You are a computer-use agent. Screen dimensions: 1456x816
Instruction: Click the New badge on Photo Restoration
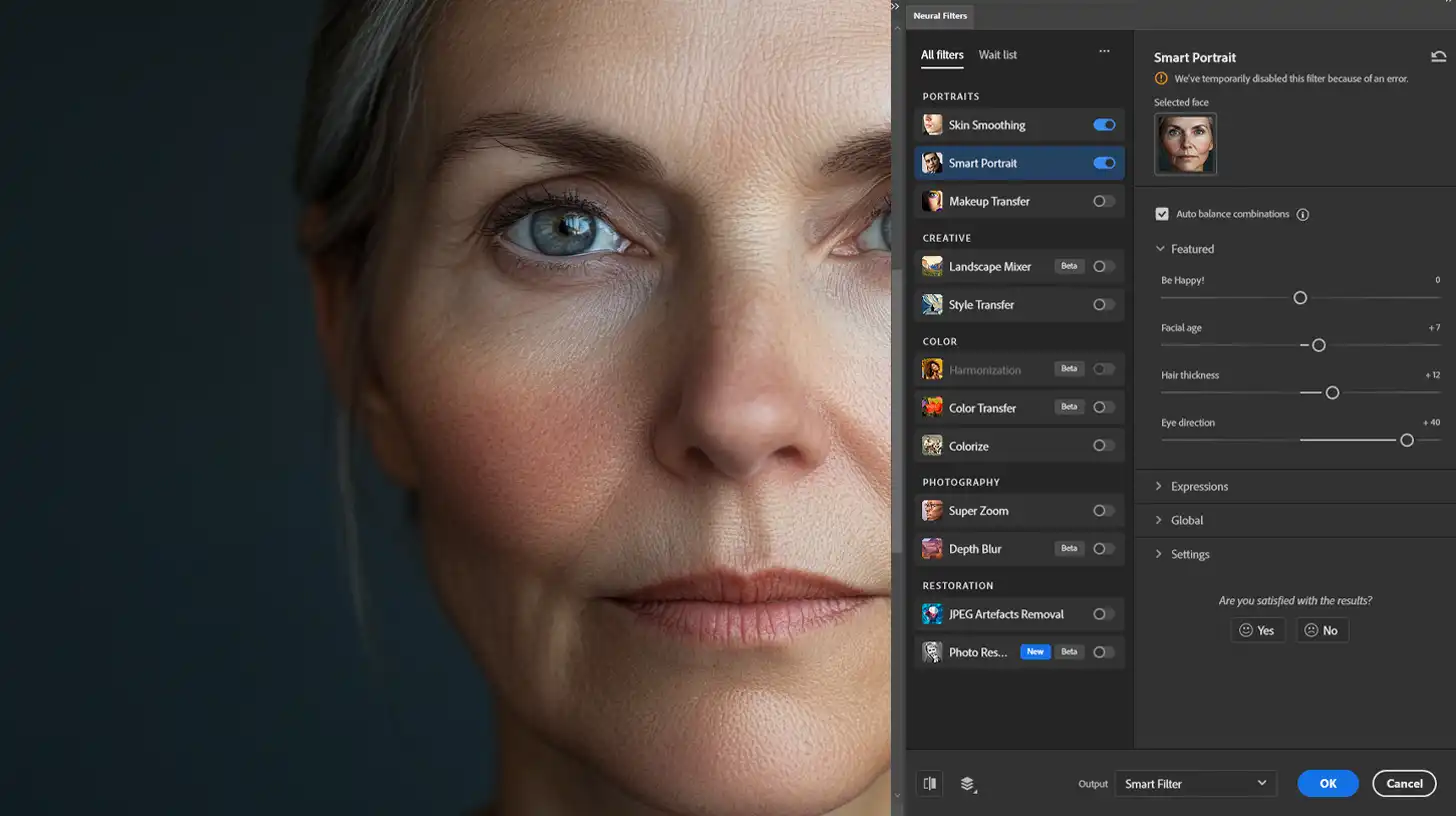coord(1035,652)
